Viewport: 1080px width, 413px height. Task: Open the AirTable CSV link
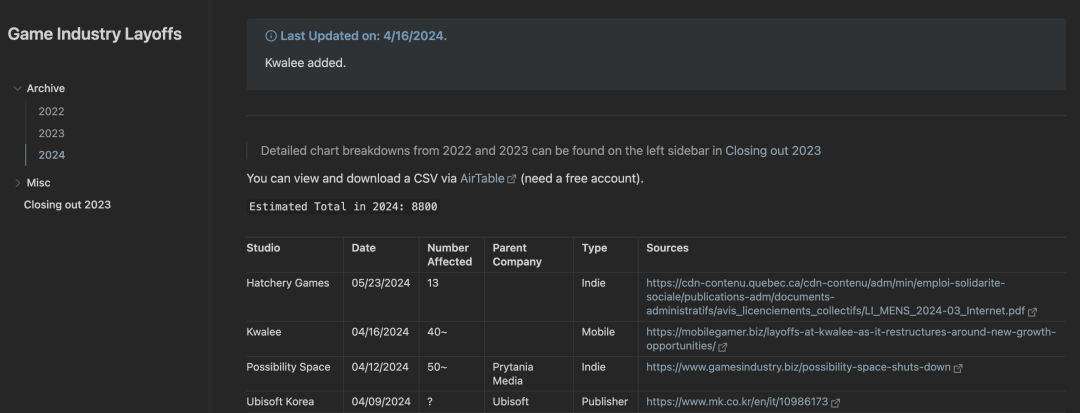pos(482,179)
